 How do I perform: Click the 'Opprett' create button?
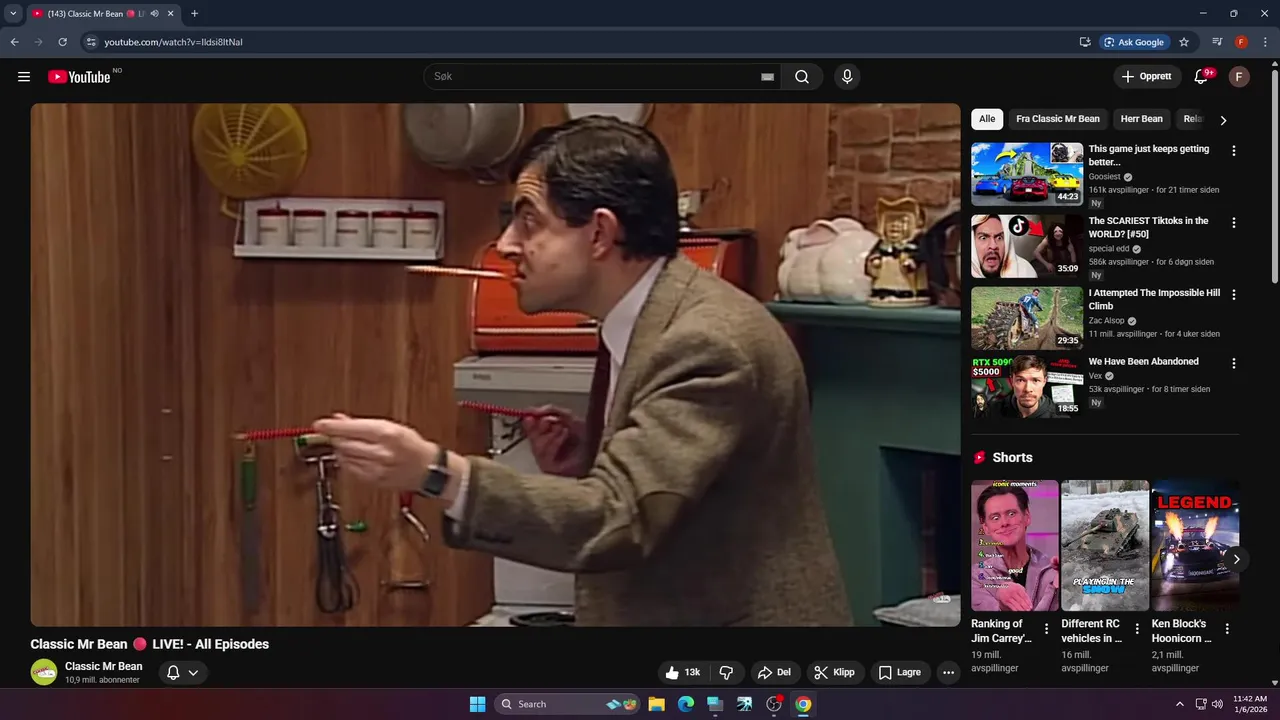tap(1146, 77)
